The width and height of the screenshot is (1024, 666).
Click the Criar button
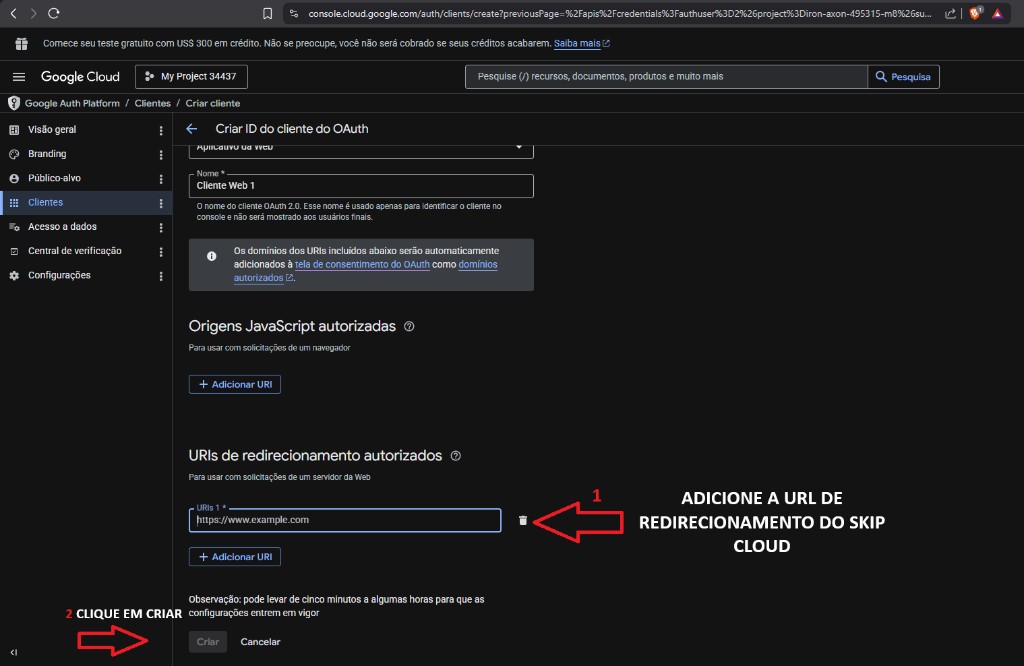coord(208,642)
